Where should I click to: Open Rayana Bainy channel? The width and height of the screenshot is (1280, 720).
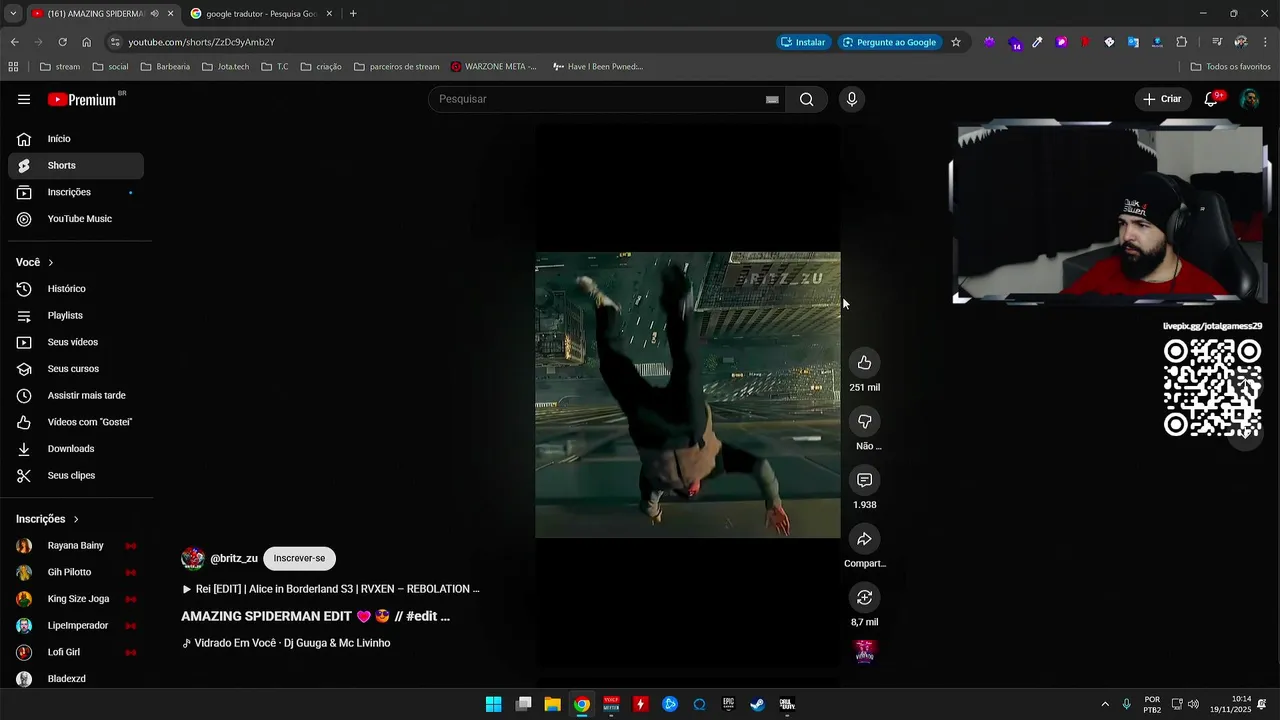click(x=76, y=546)
